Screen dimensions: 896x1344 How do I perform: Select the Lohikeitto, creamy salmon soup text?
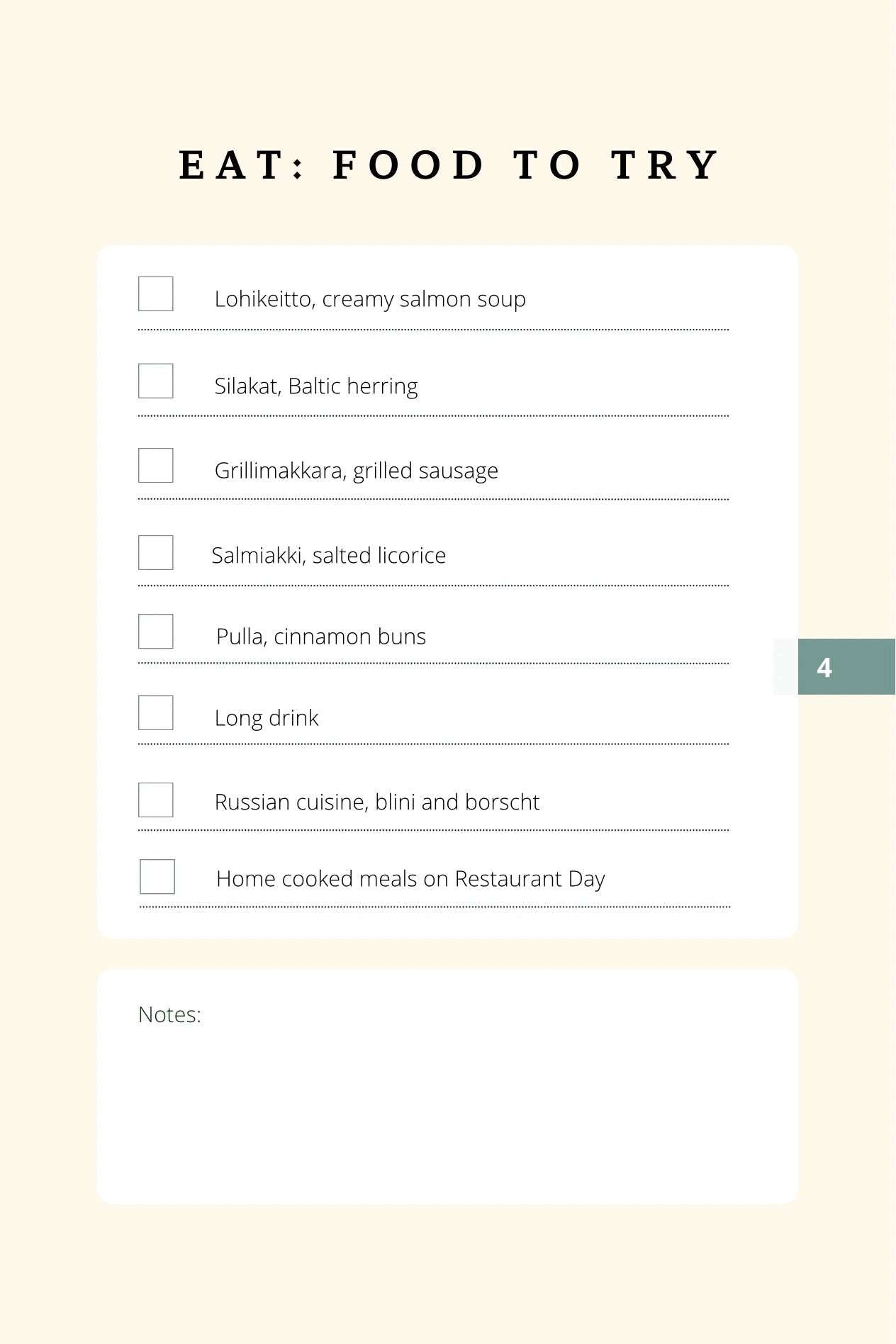(x=370, y=299)
